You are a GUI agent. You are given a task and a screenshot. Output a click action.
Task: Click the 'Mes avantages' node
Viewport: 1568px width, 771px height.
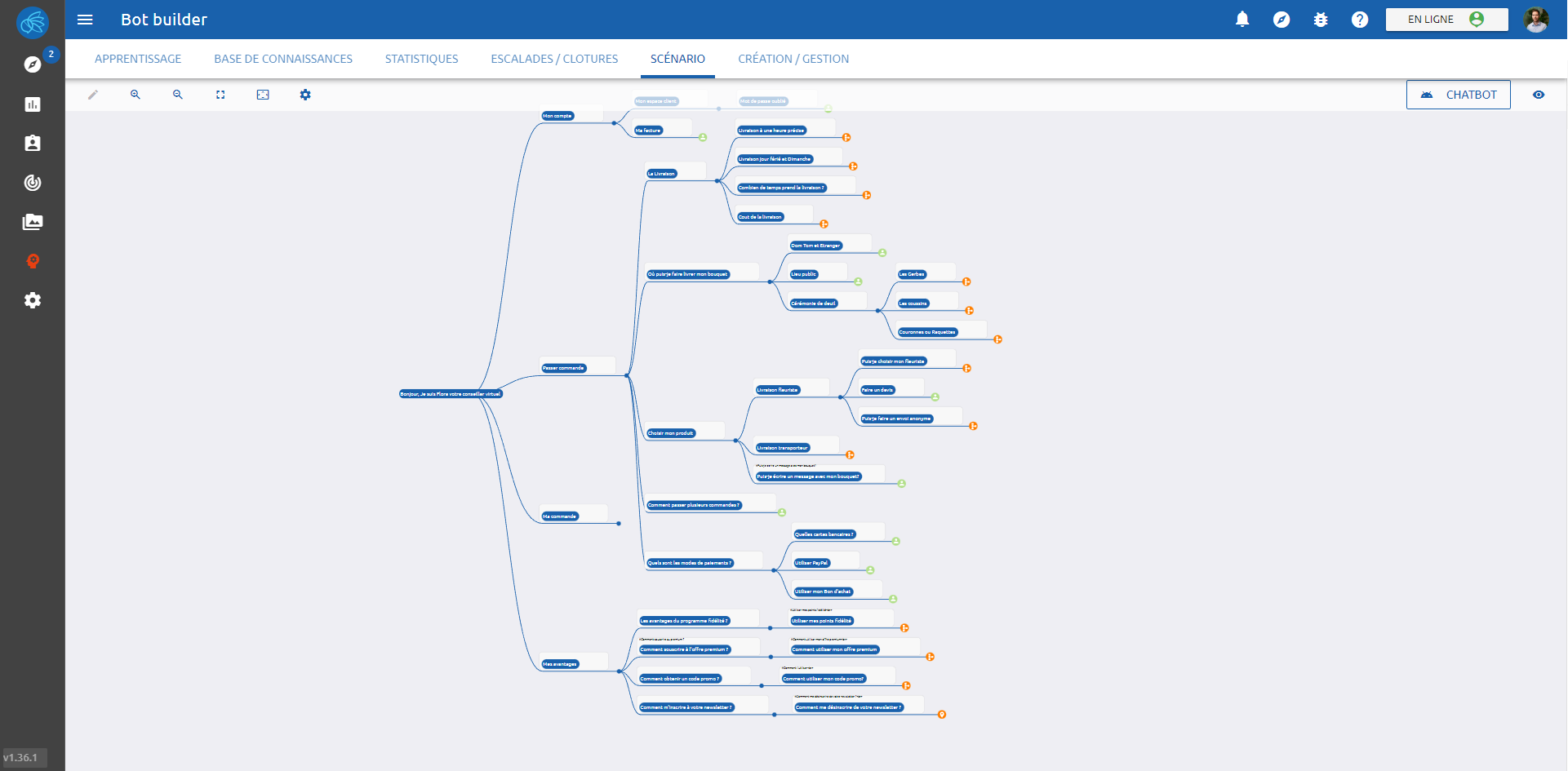coord(560,664)
